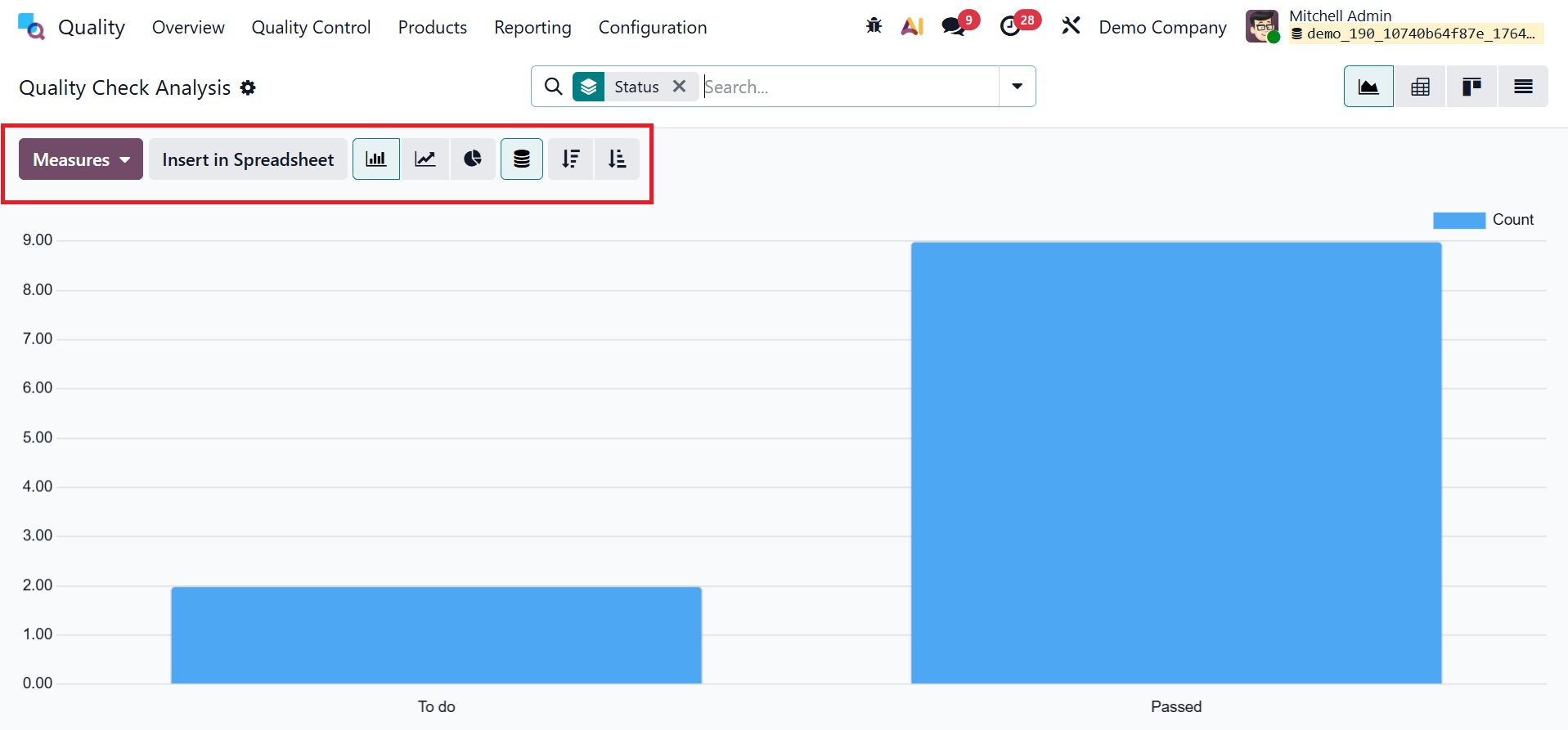Open the Products menu
1568x730 pixels.
[433, 27]
